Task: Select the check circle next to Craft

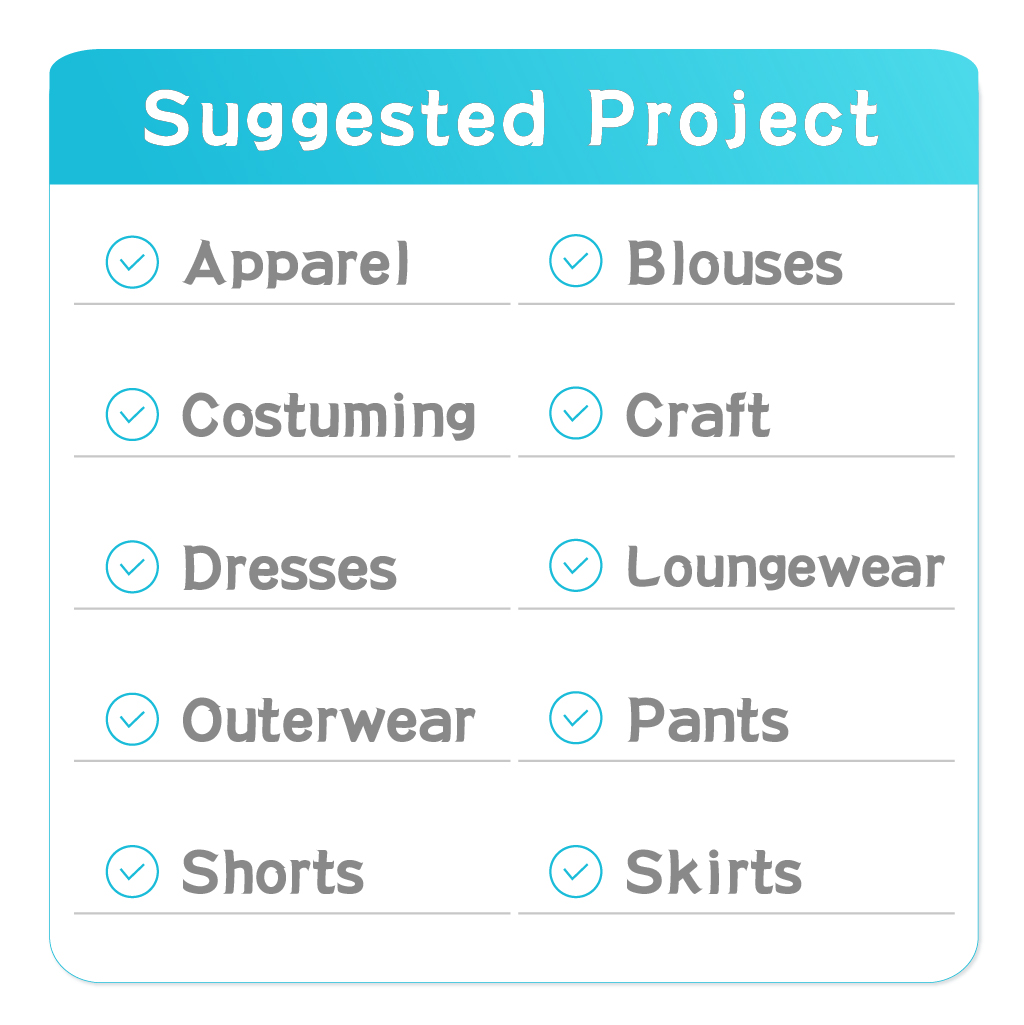Action: point(575,413)
